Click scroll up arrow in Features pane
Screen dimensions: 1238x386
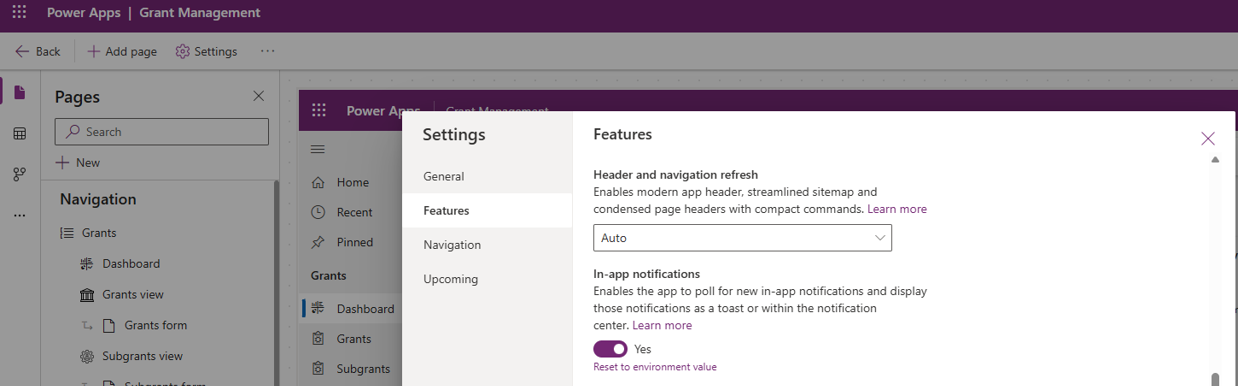[x=1215, y=160]
